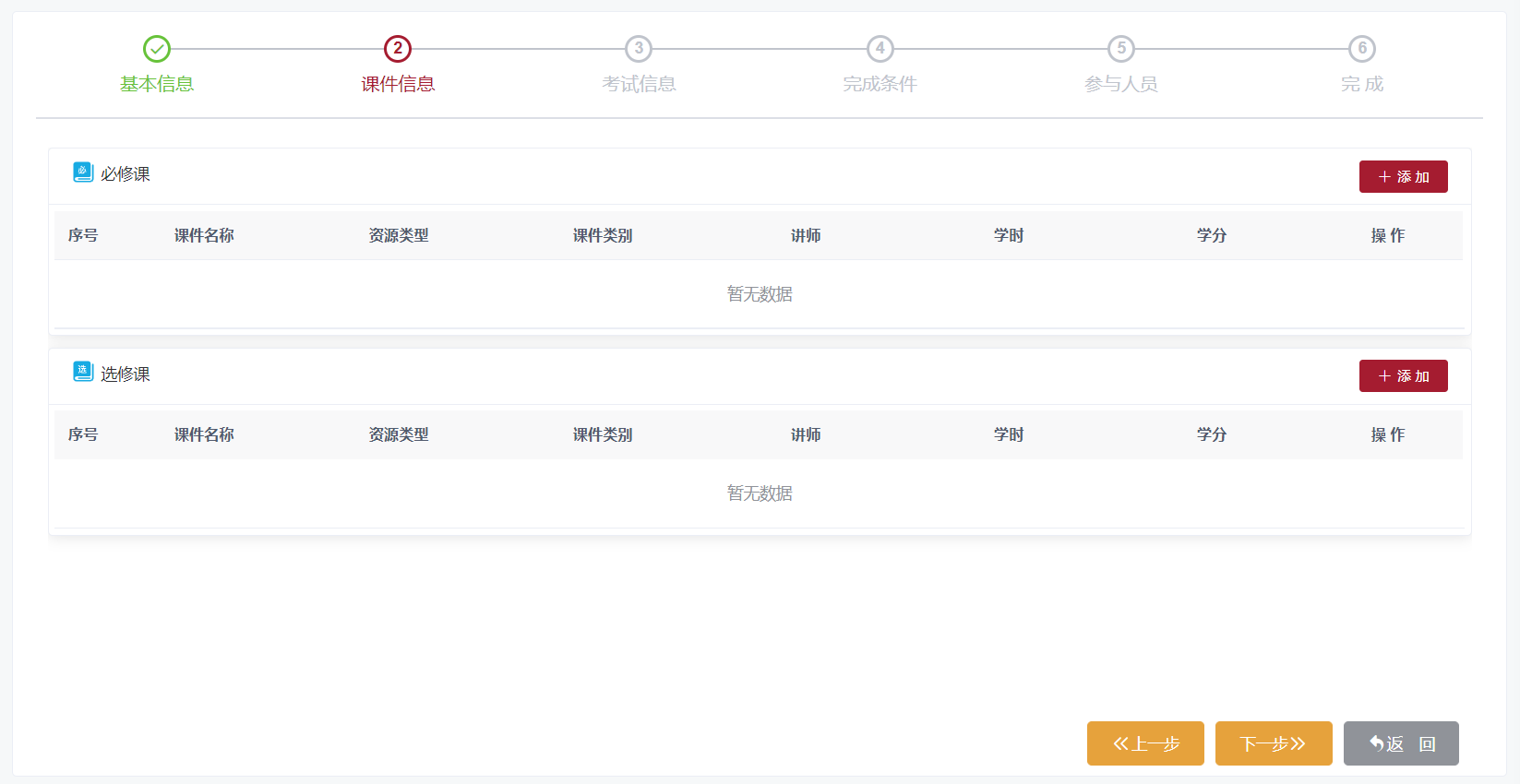Click 课件名称 header in 必修课 table
This screenshot has width=1520, height=784.
[x=204, y=235]
